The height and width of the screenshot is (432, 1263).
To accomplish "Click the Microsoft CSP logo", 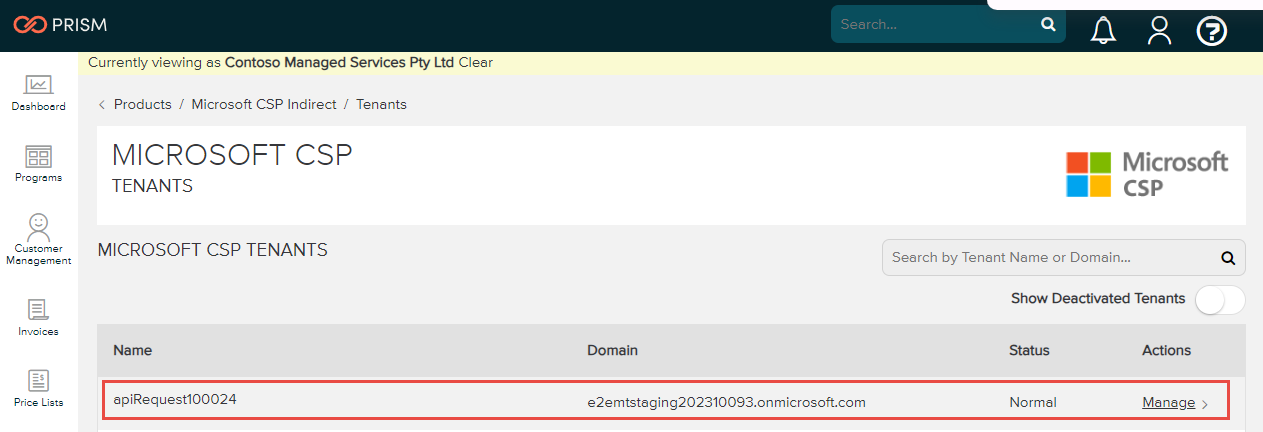I will coord(1147,175).
